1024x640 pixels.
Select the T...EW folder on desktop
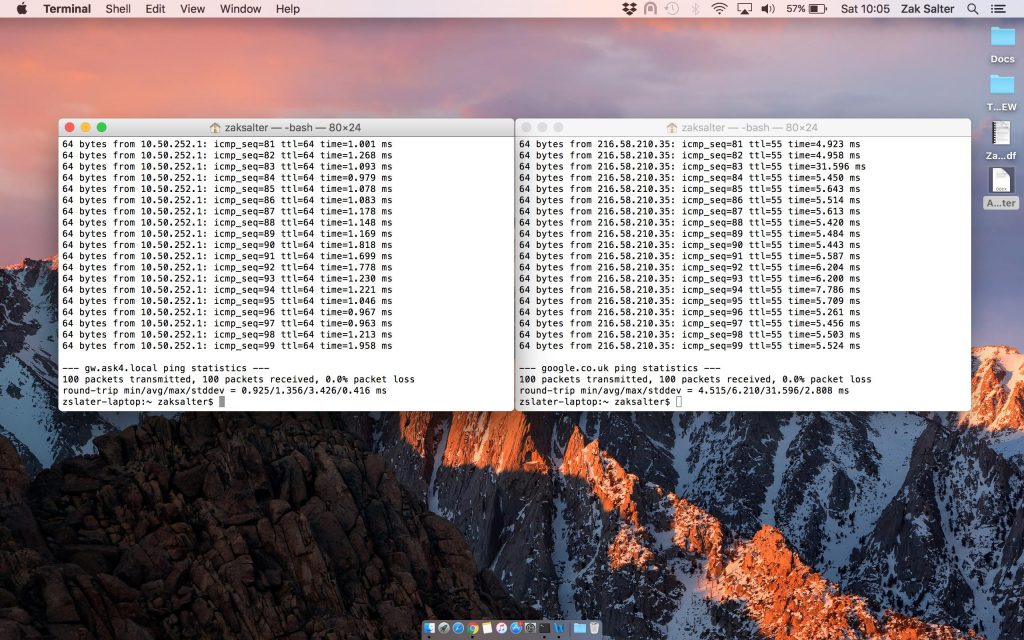click(1002, 93)
